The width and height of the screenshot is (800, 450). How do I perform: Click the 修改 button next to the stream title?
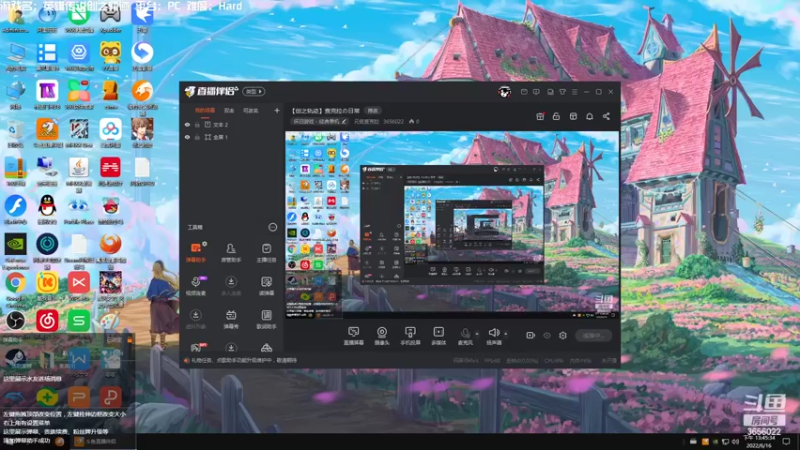pyautogui.click(x=373, y=111)
